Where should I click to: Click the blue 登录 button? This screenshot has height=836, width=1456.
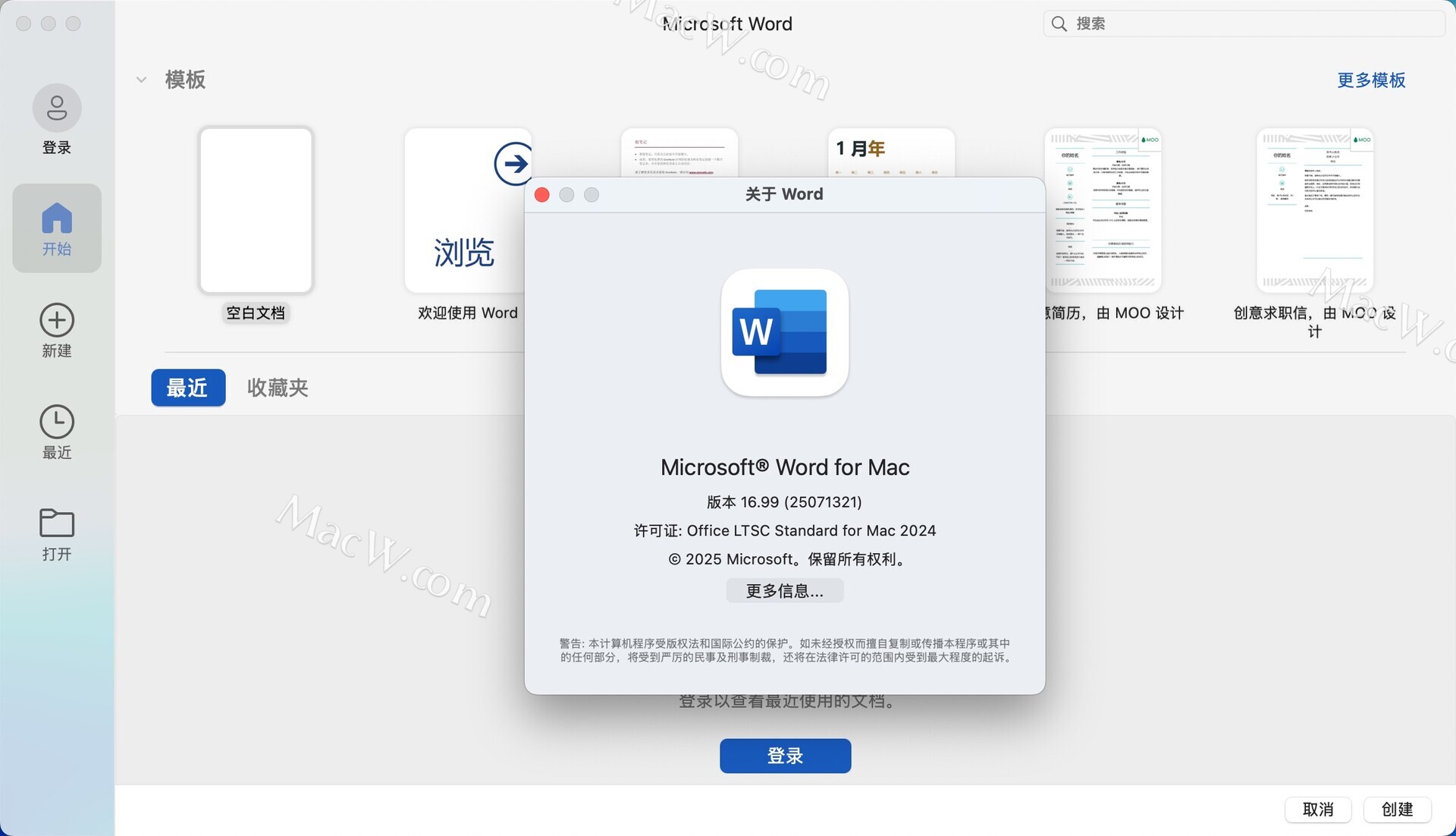click(785, 756)
